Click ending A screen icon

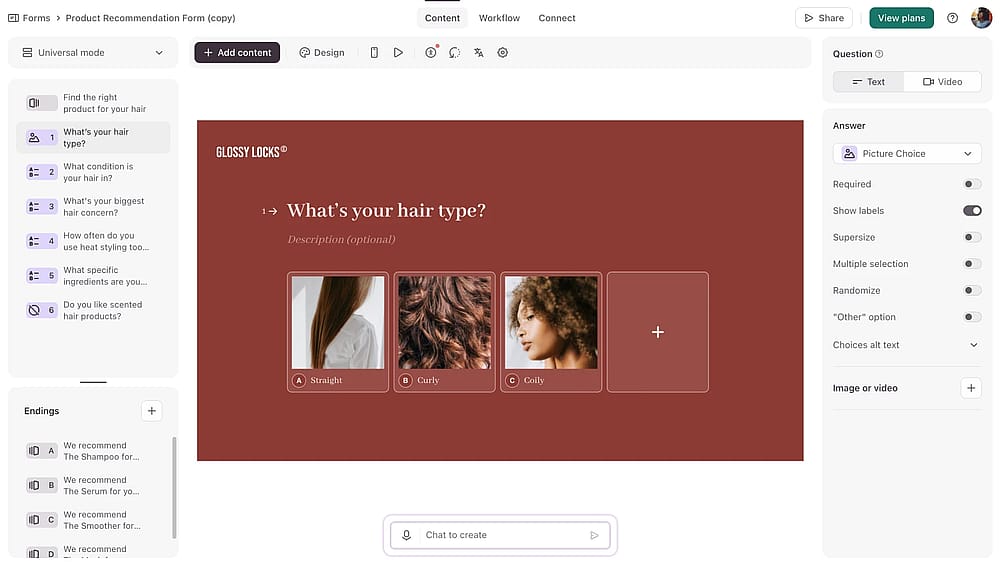[41, 451]
